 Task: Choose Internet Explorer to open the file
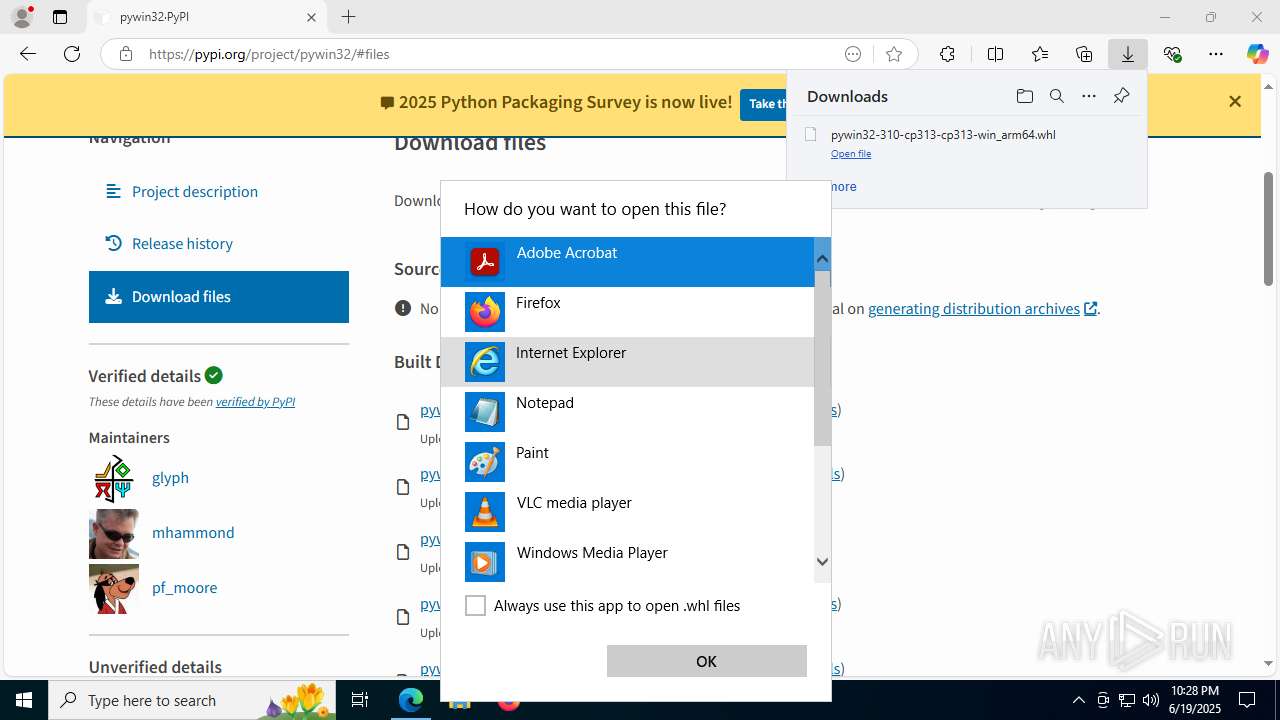coord(628,362)
